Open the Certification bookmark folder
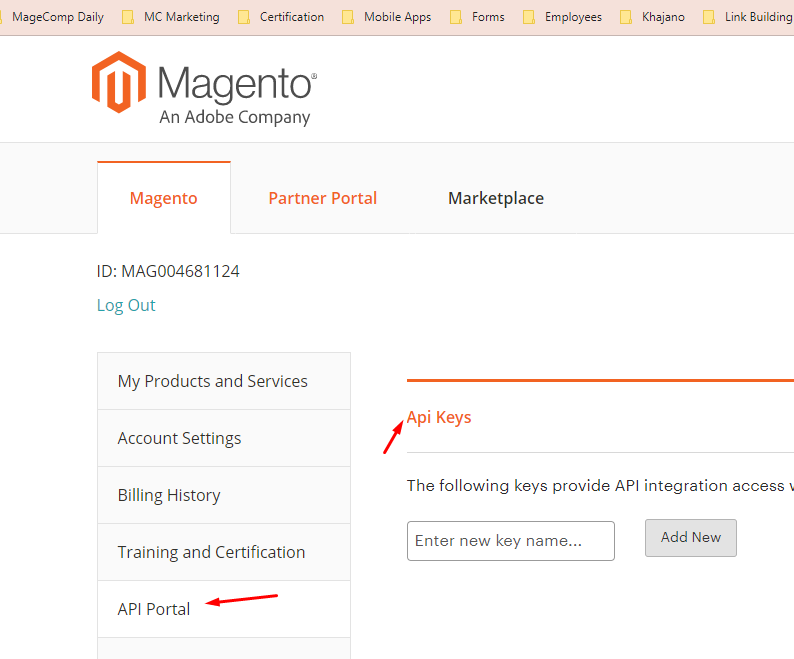This screenshot has height=659, width=794. click(x=282, y=17)
